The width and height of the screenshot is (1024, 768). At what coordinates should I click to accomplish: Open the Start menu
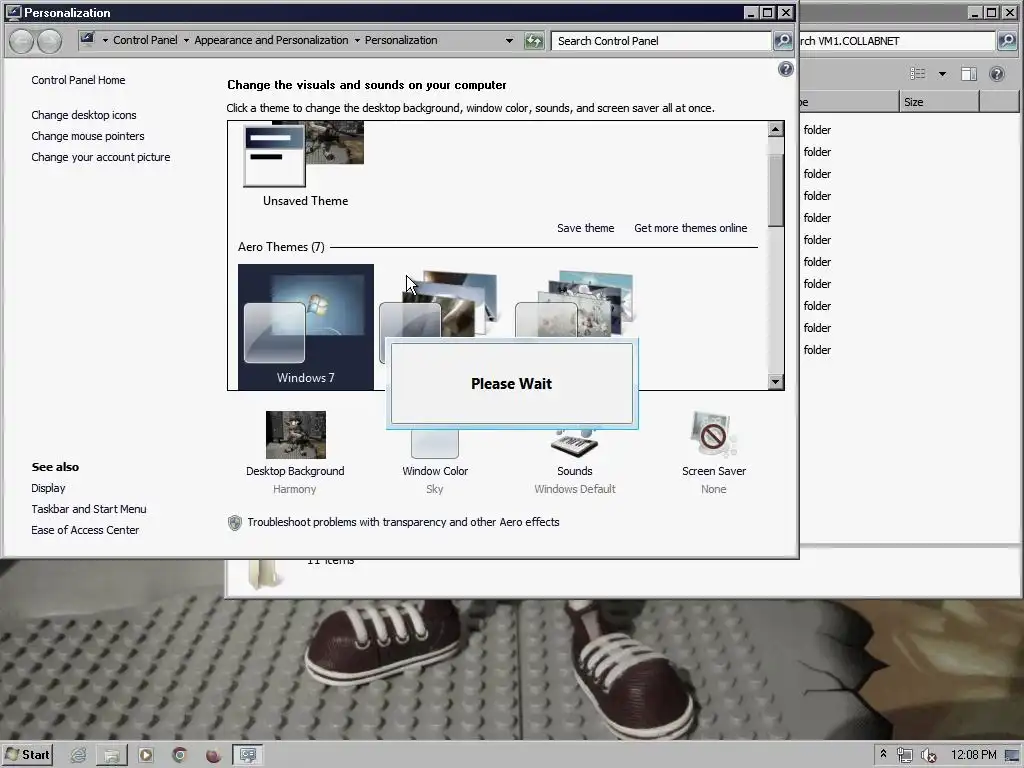coord(27,755)
